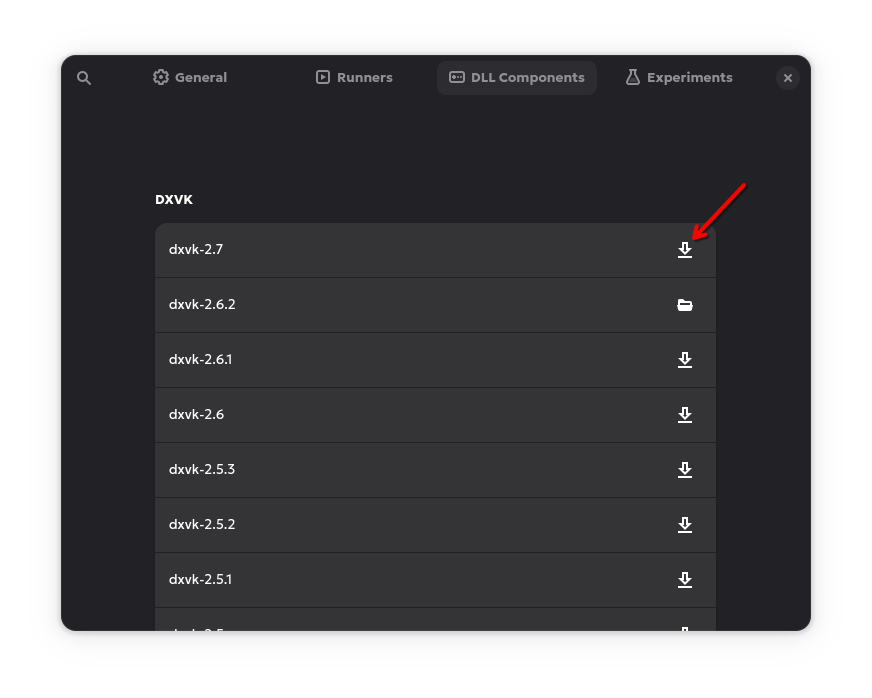Click the dxvk-2.6 entry text
Viewport: 872px width, 698px height.
tap(196, 415)
